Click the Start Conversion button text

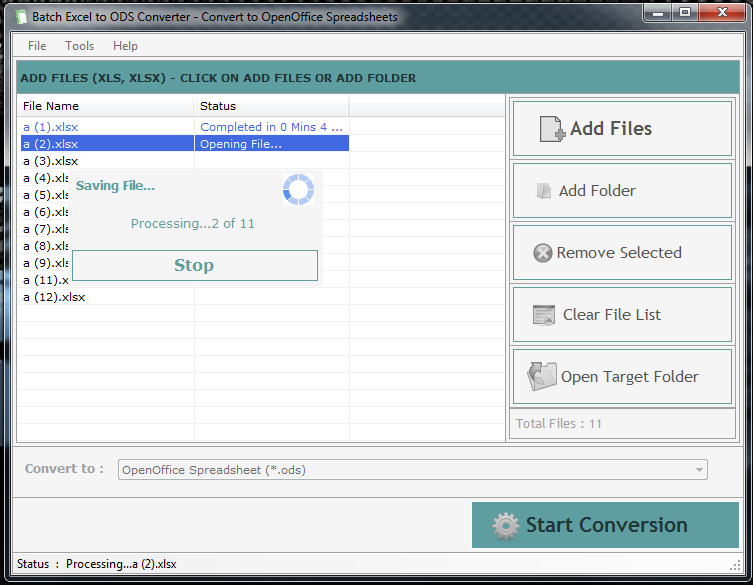click(x=607, y=525)
